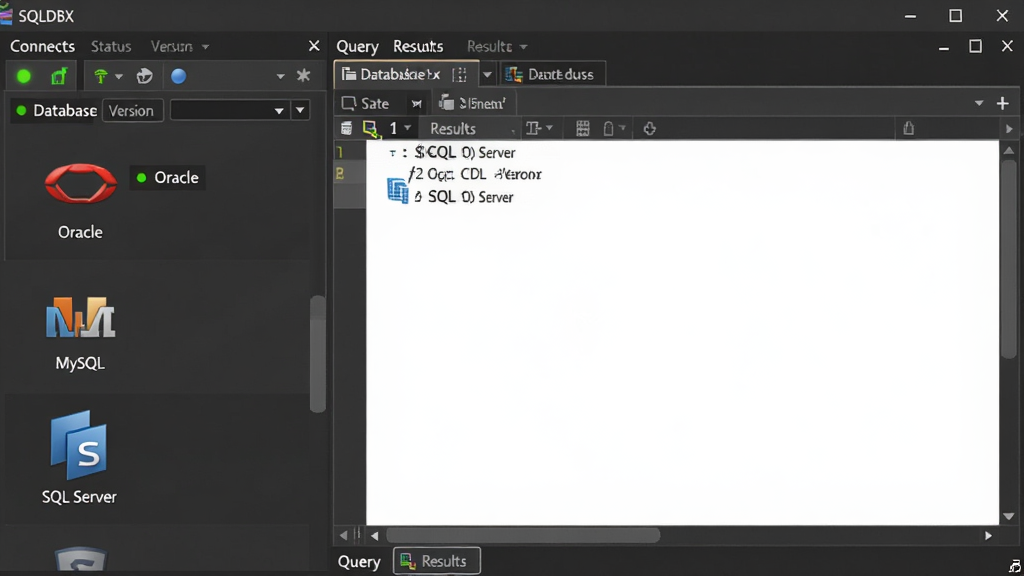Click the scroll down arrow in editor
1024x576 pixels.
(x=1009, y=516)
